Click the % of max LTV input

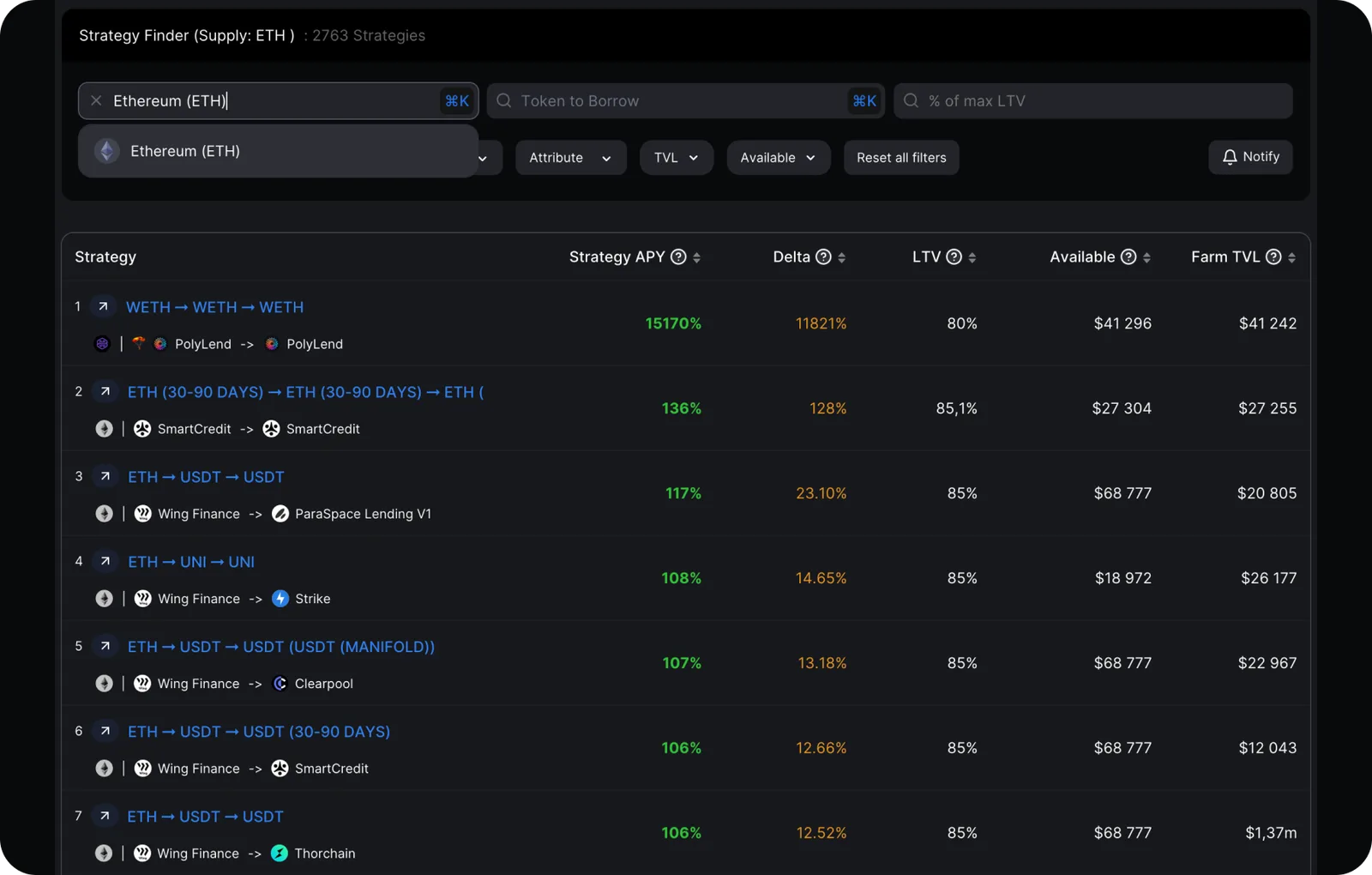(x=1093, y=101)
